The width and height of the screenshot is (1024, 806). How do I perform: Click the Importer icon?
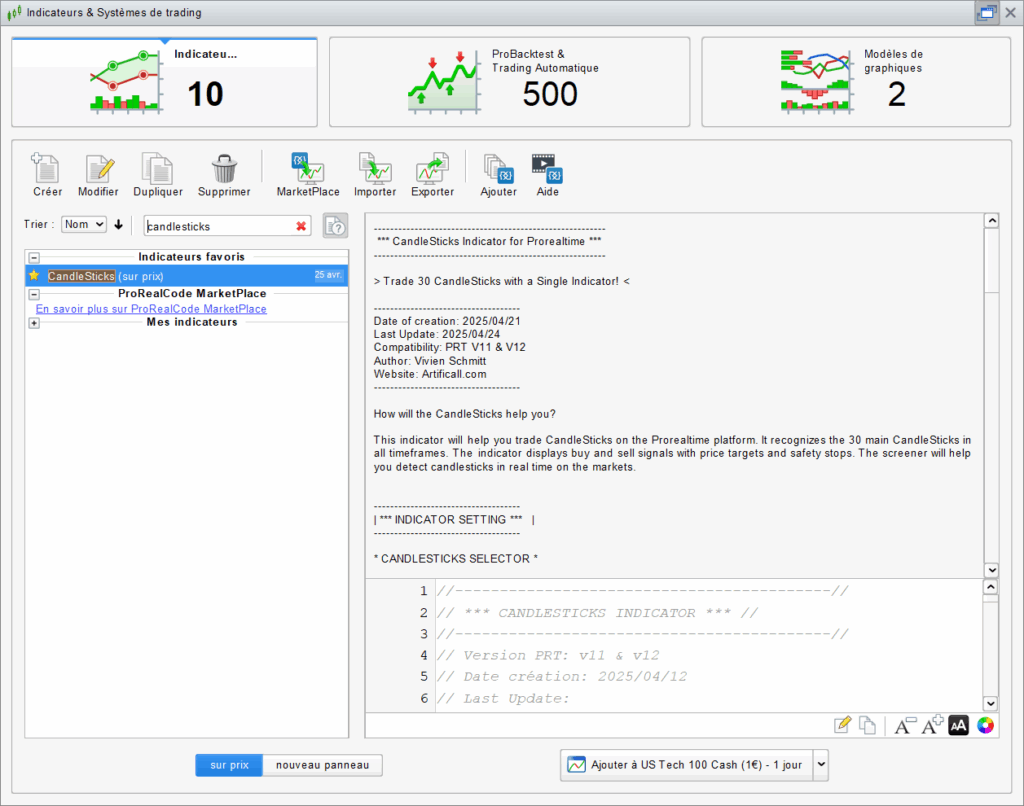click(375, 168)
